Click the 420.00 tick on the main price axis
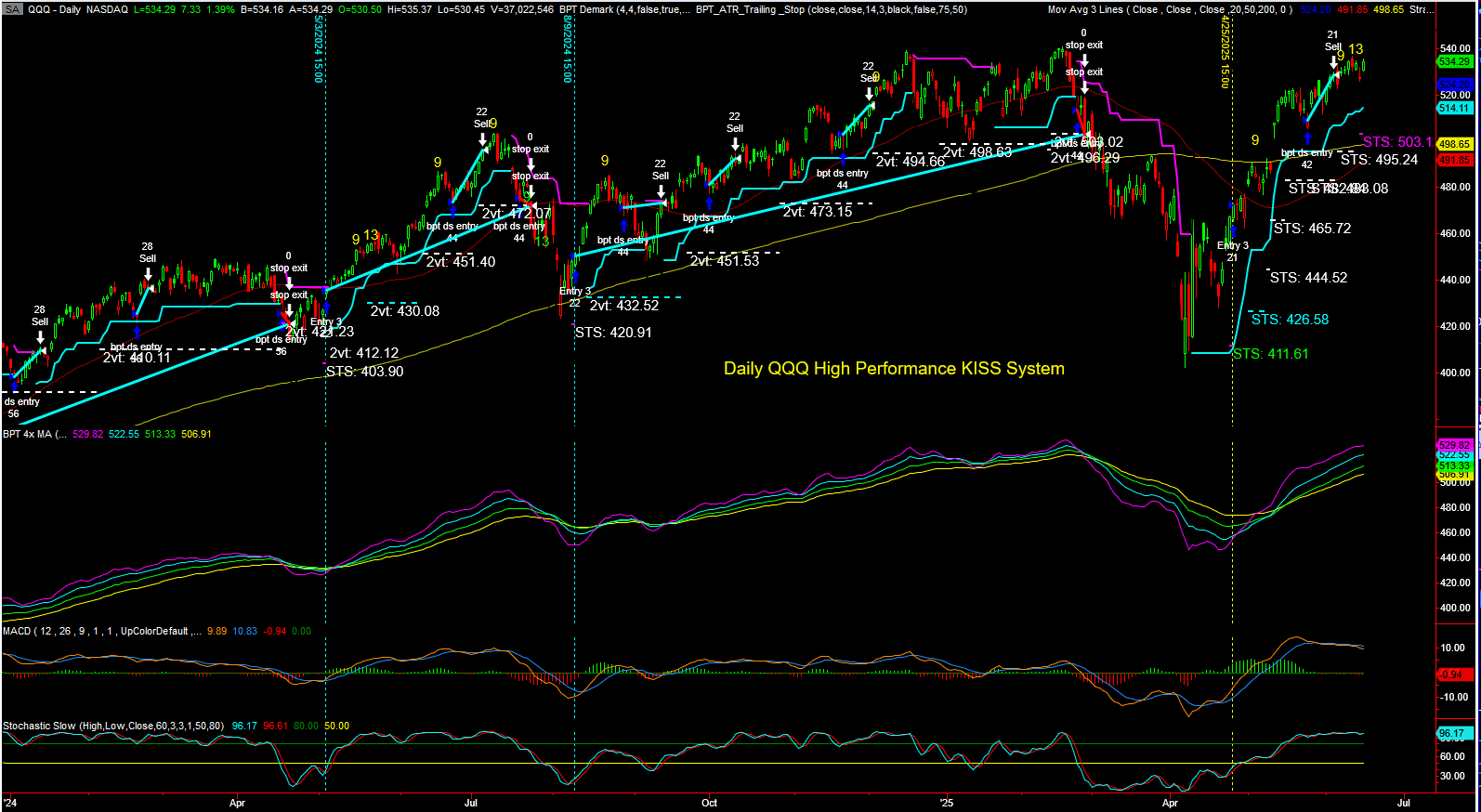This screenshot has width=1481, height=812. tap(1455, 326)
